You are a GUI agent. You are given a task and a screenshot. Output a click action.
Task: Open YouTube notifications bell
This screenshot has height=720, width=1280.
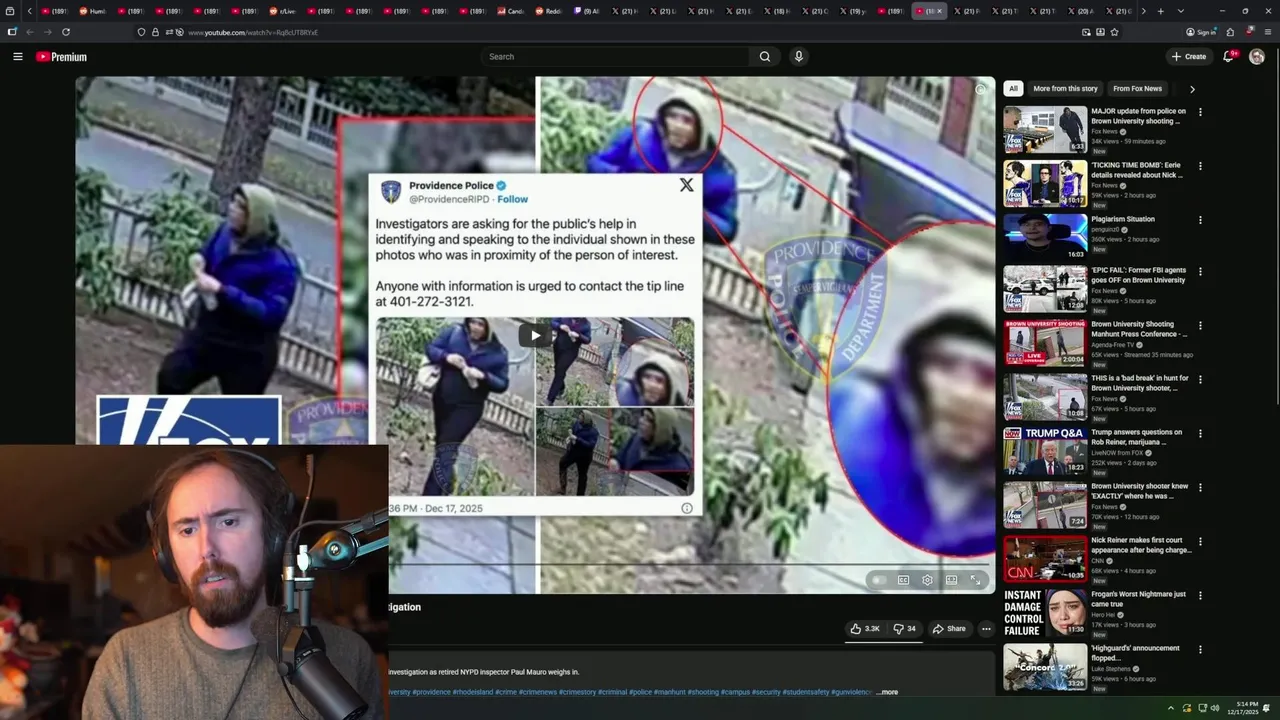point(1229,57)
